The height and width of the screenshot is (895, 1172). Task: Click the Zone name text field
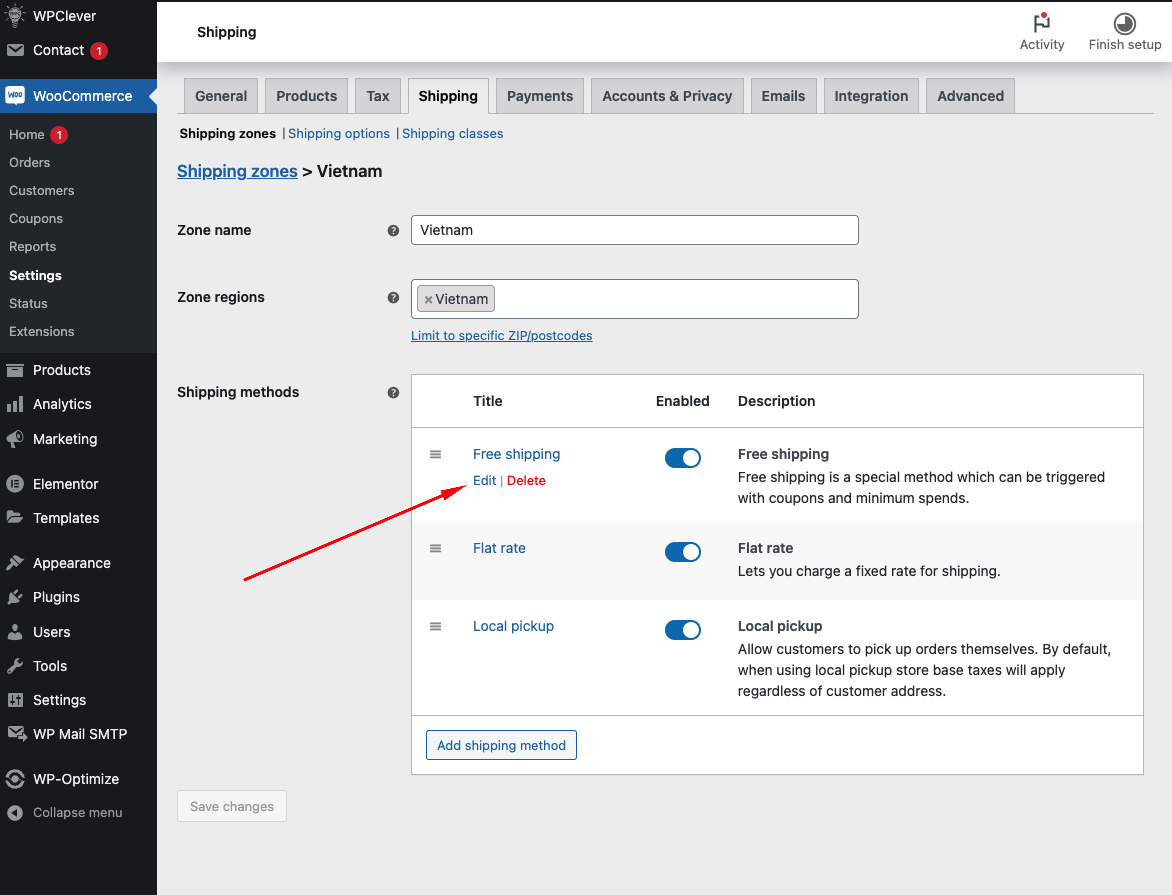[x=634, y=230]
